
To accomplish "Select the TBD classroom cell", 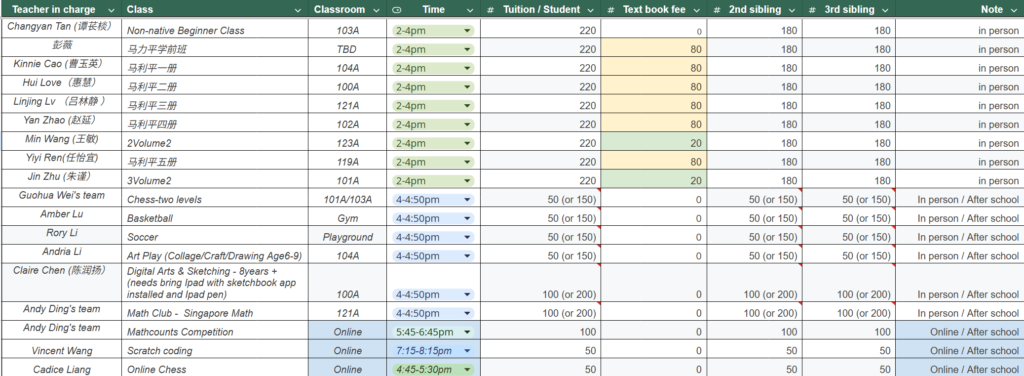I will (x=347, y=48).
